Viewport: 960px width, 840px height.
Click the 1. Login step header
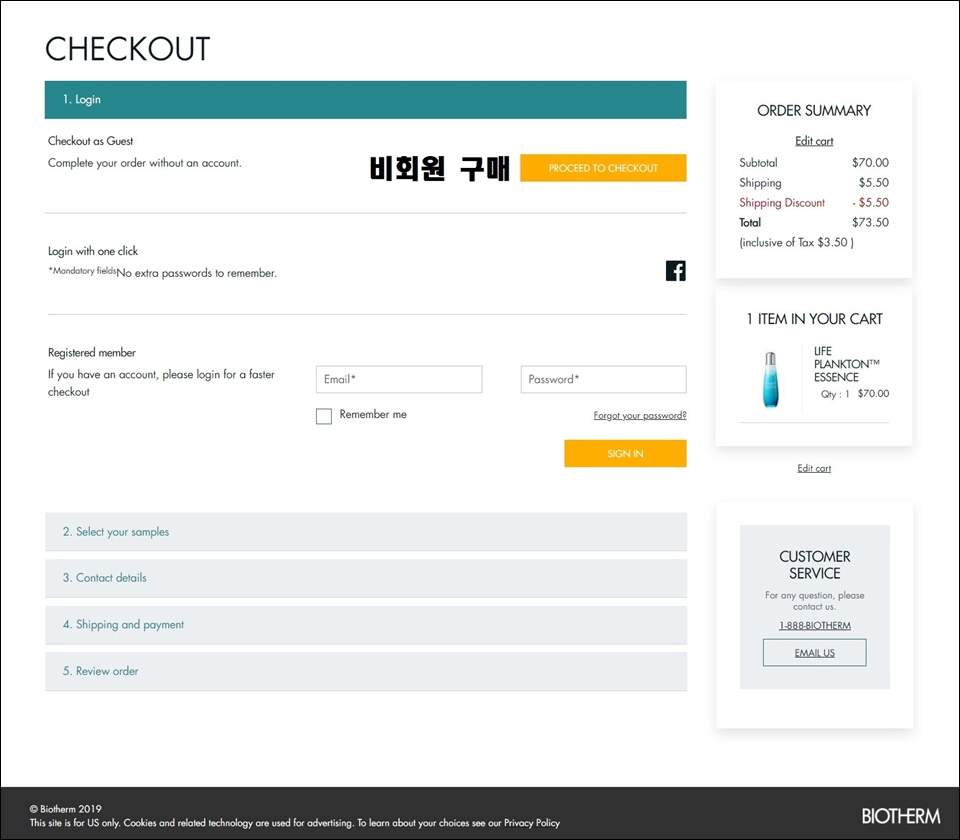(x=366, y=99)
